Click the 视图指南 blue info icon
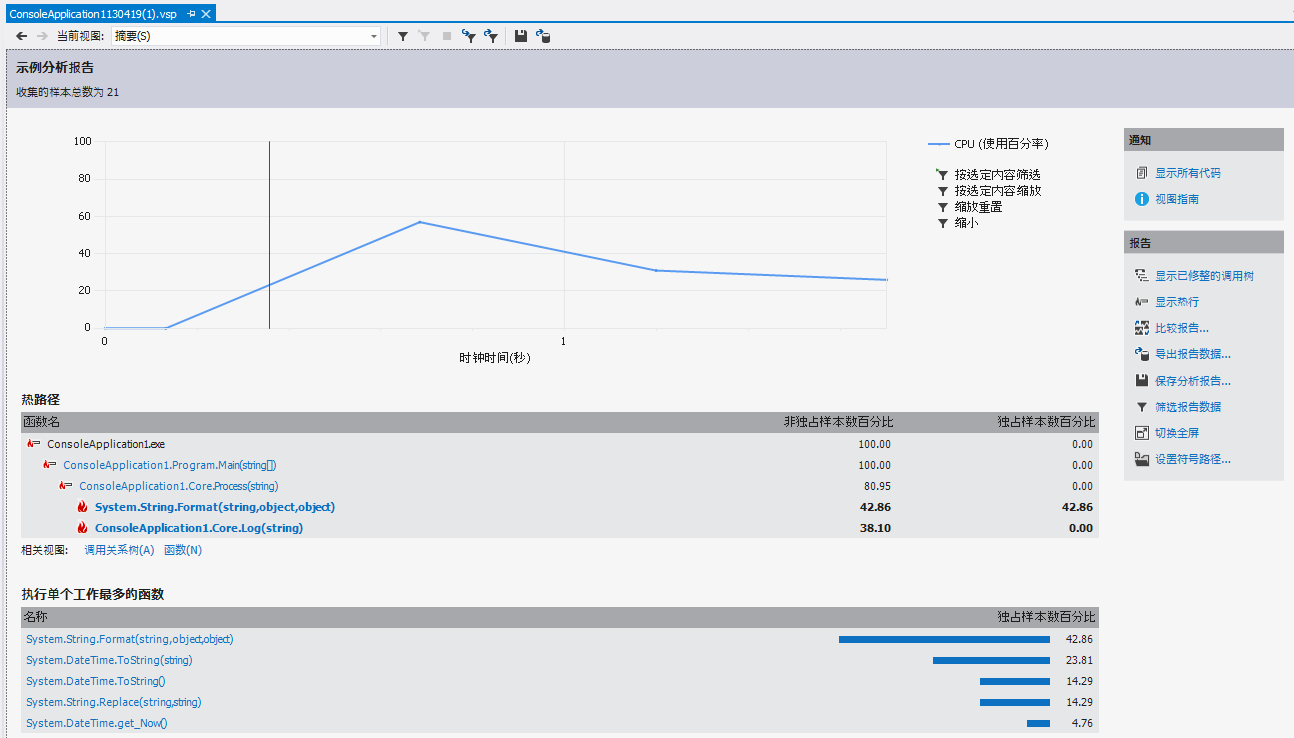The height and width of the screenshot is (738, 1294). 1142,199
